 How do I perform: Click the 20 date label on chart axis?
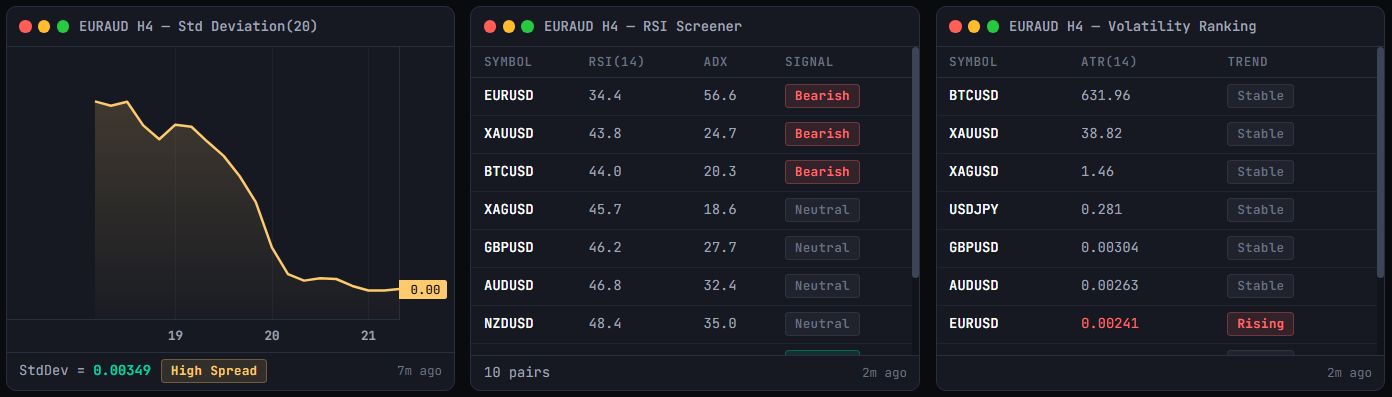(272, 336)
